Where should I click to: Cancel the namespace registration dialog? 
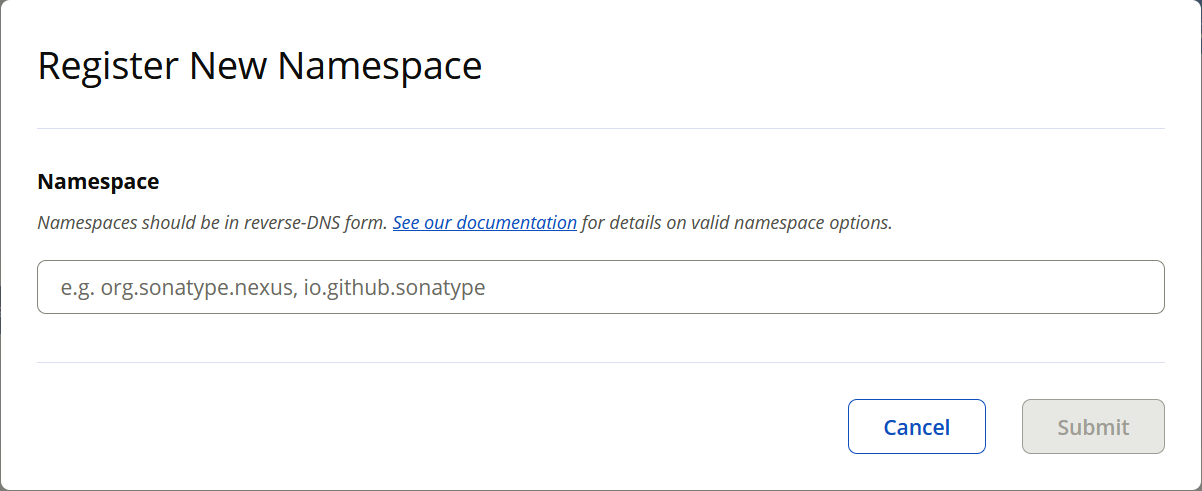tap(916, 427)
